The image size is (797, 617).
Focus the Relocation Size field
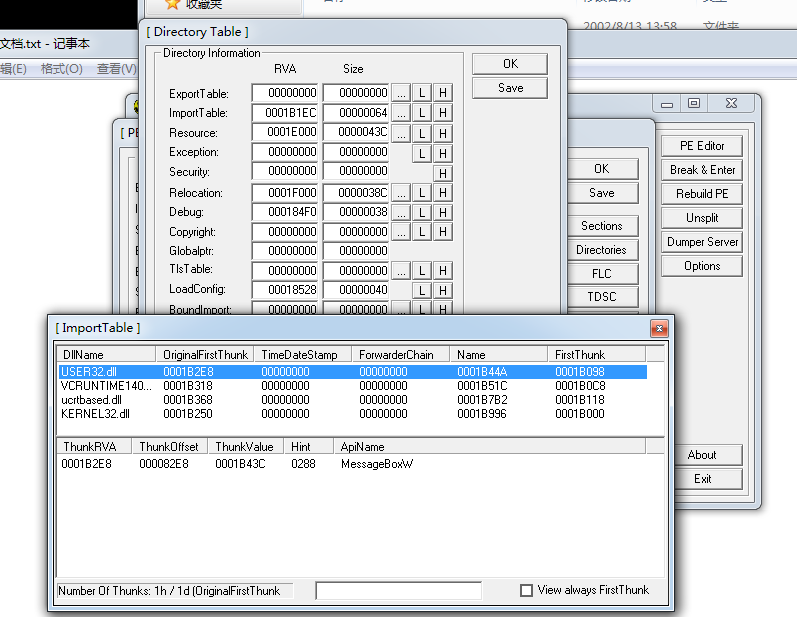click(x=356, y=193)
